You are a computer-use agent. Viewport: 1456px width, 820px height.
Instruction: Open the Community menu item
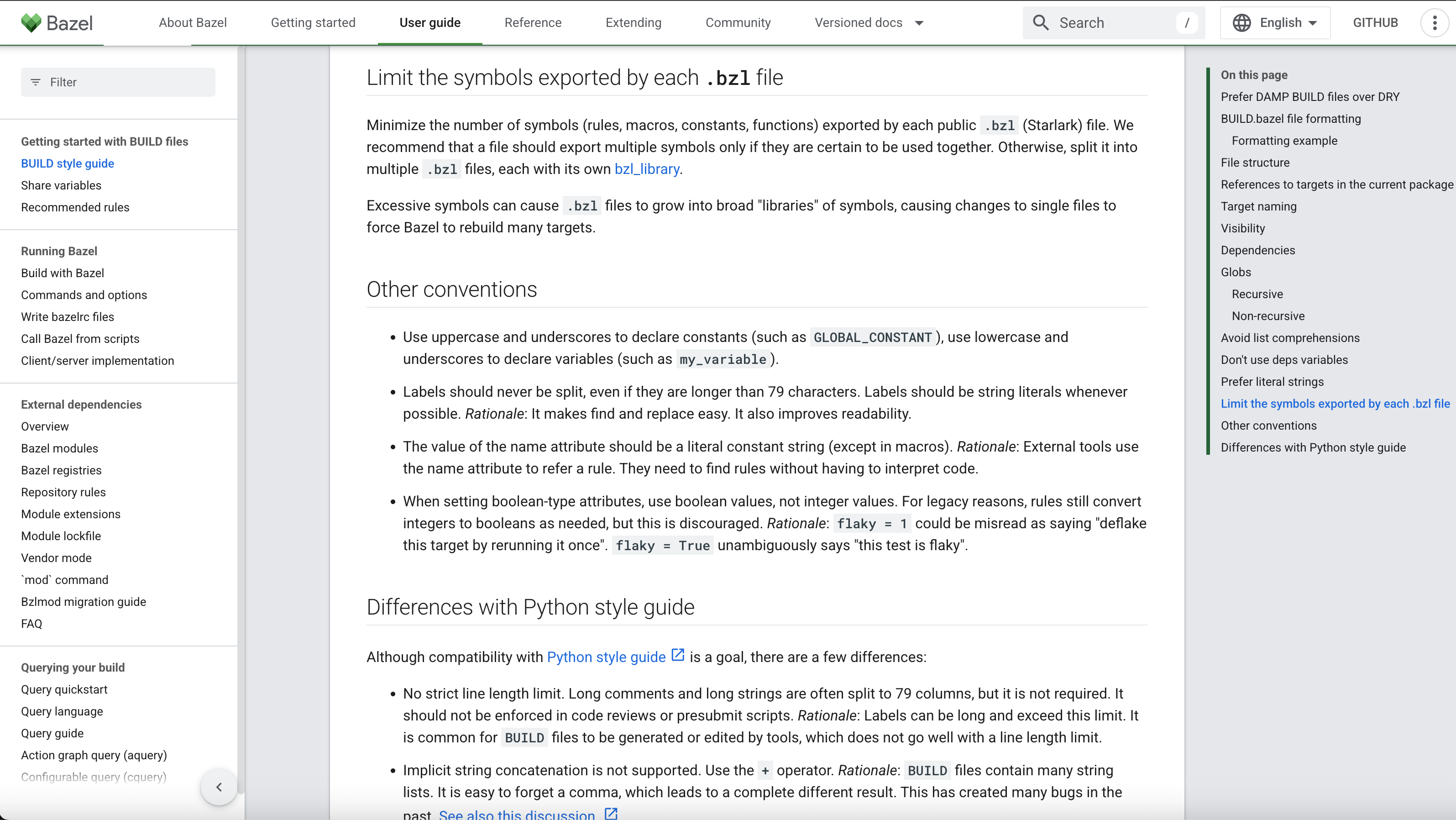click(x=738, y=23)
